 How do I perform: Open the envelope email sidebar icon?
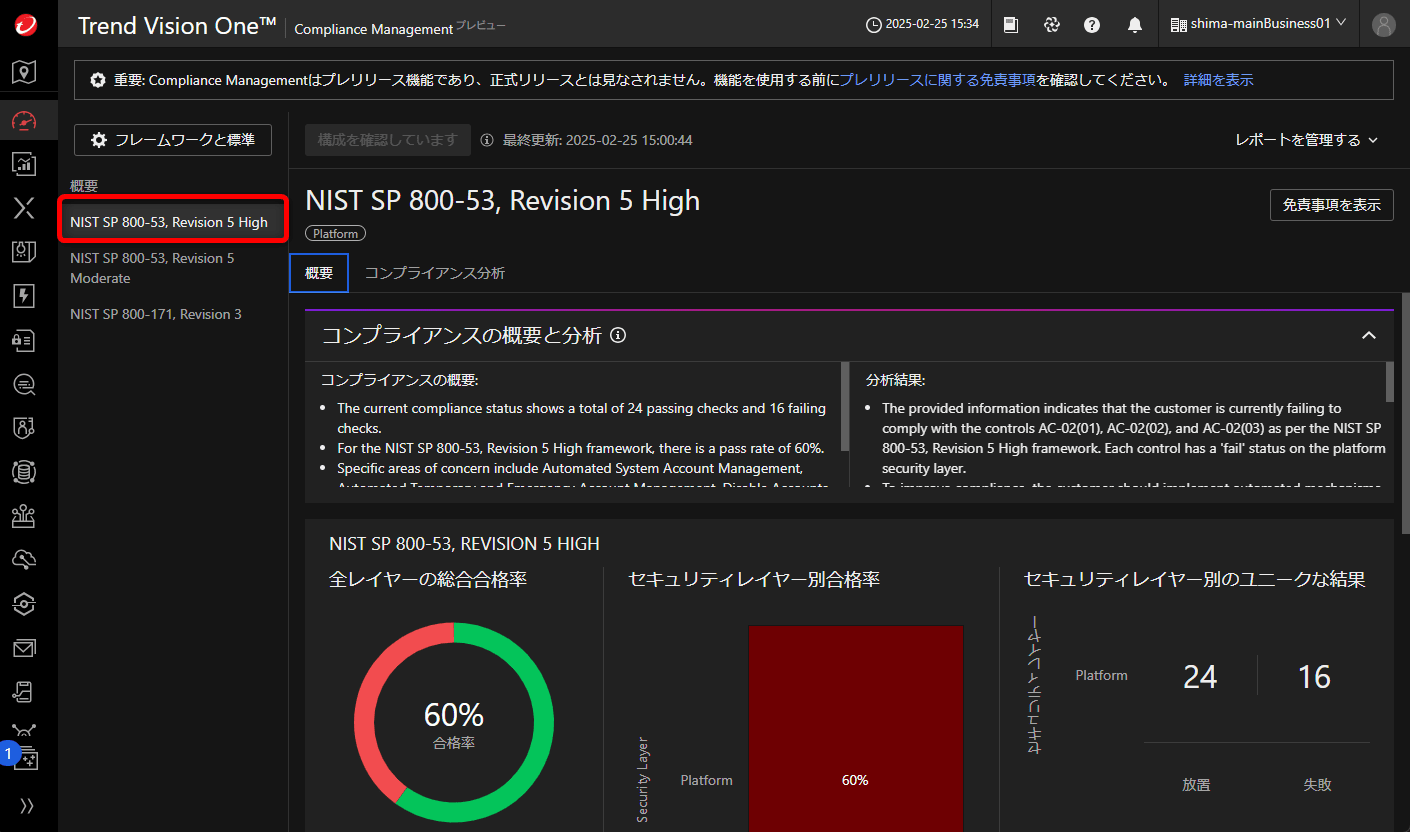pos(24,648)
